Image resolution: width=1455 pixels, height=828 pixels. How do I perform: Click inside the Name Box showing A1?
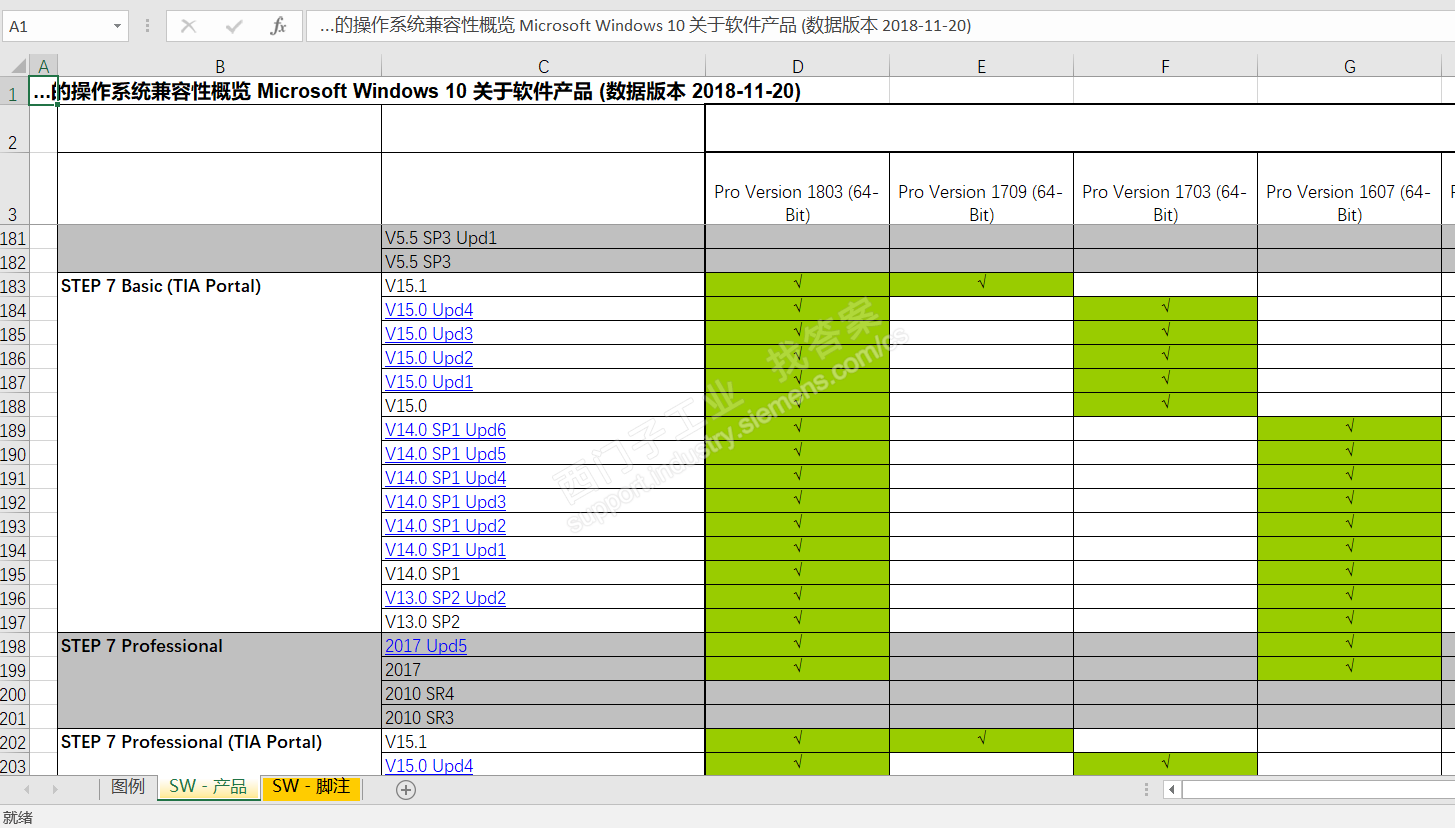point(56,26)
